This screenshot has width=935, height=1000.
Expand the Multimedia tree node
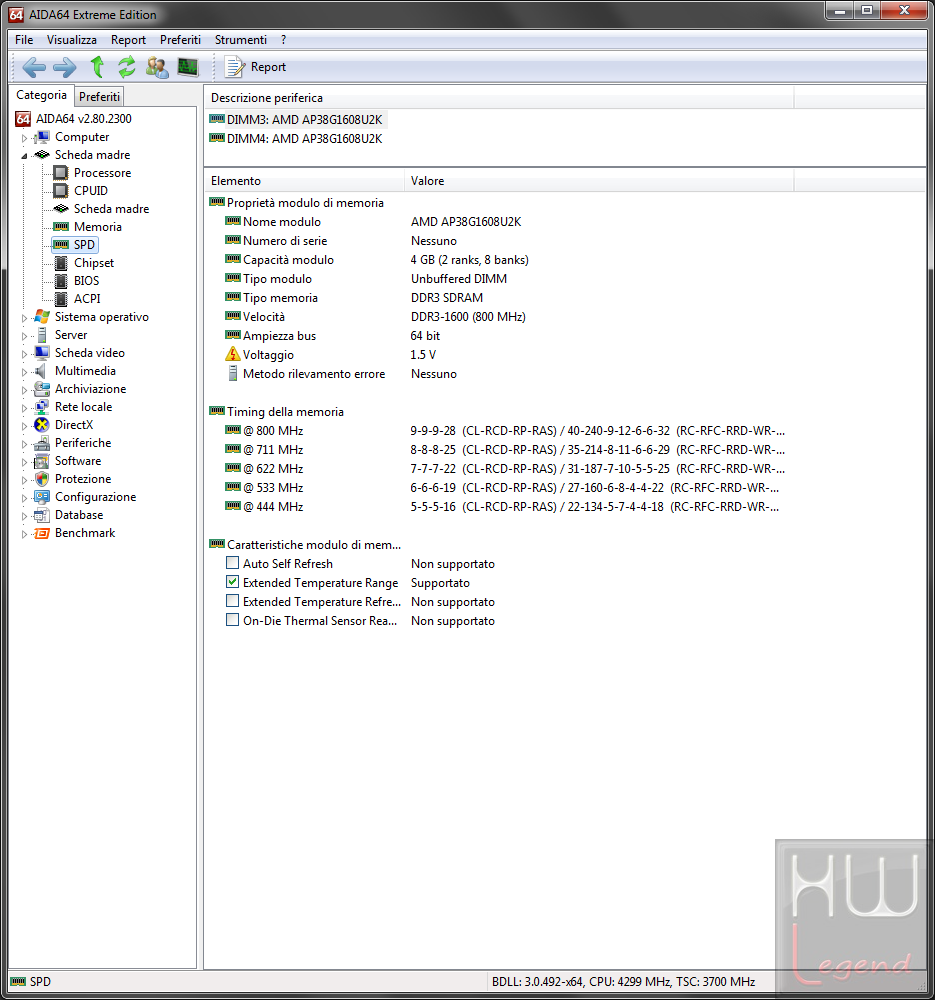coord(24,372)
